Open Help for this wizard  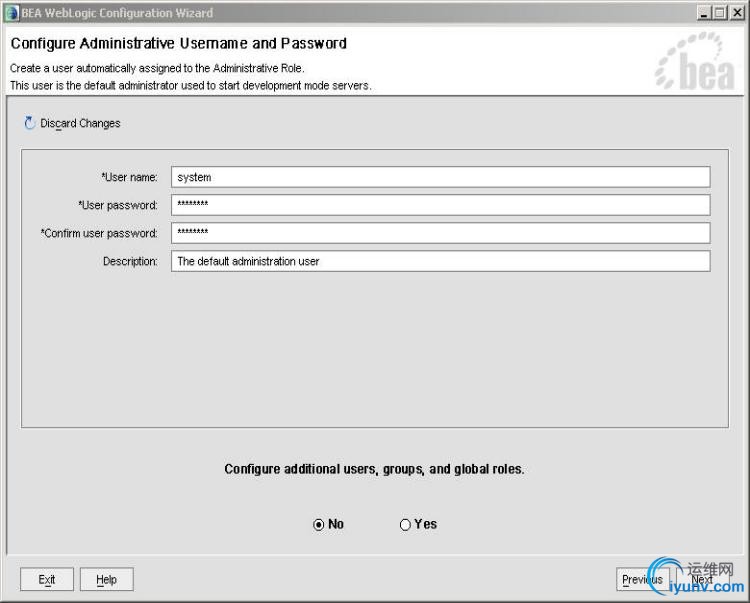[106, 579]
